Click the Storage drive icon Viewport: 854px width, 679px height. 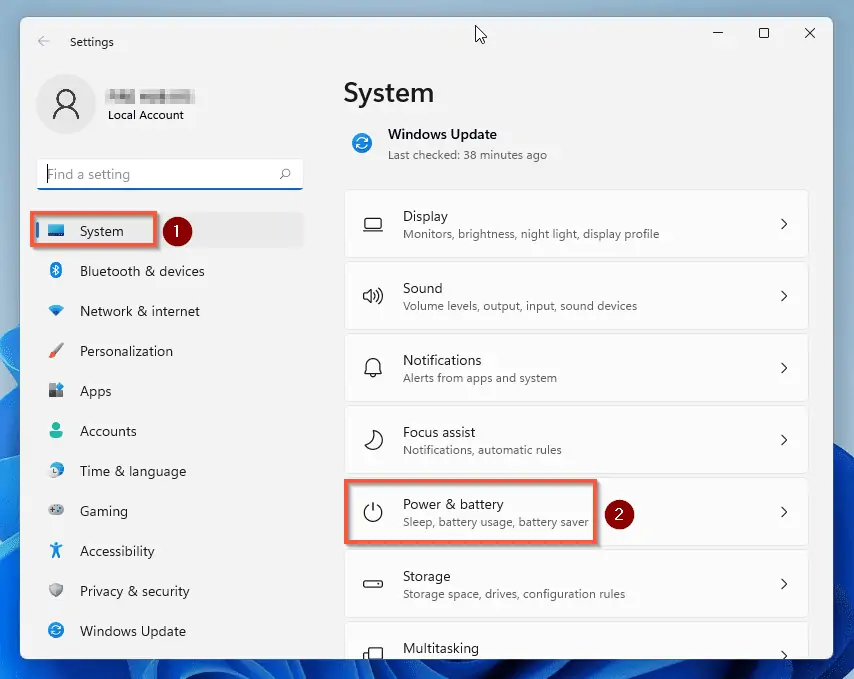tap(373, 584)
